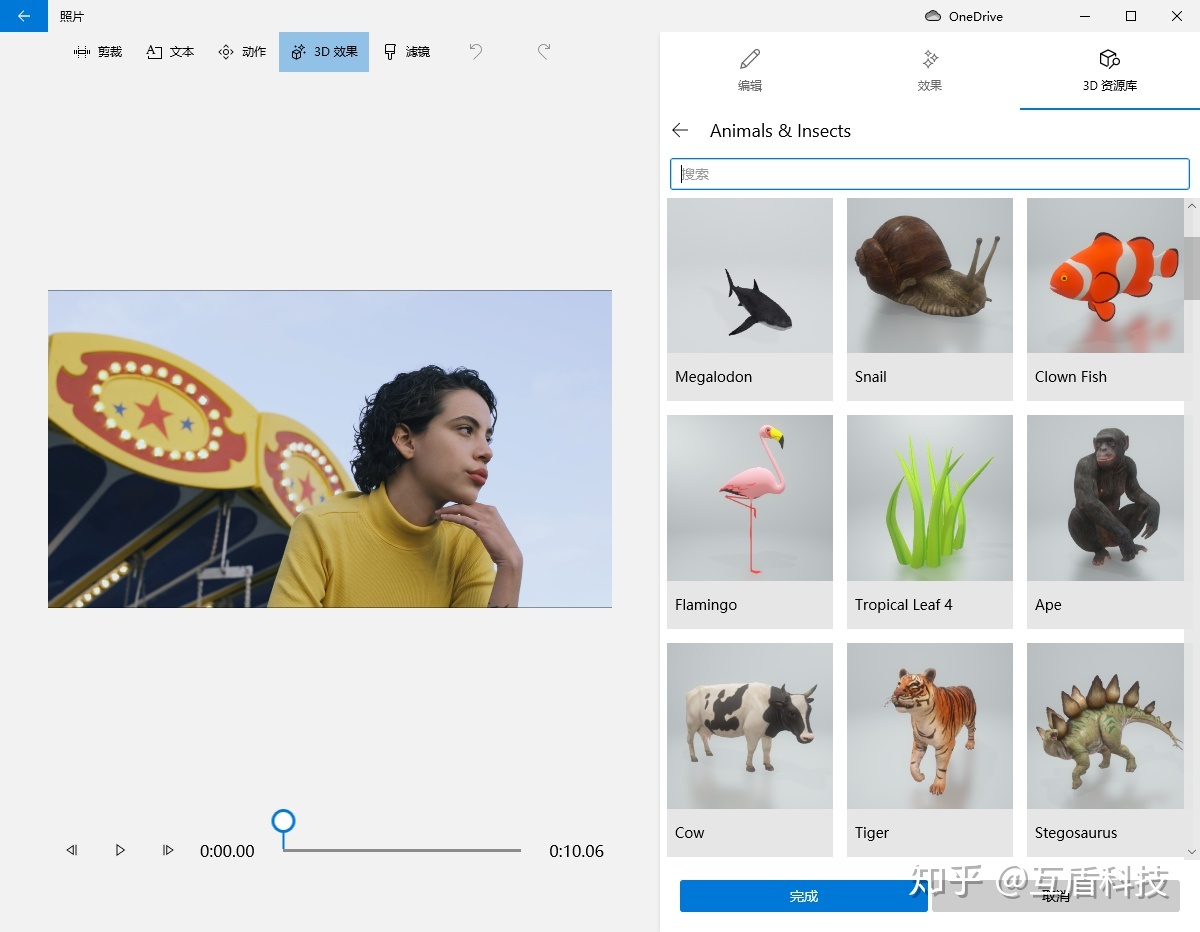Click the redo arrow icon
This screenshot has width=1200, height=932.
(544, 51)
